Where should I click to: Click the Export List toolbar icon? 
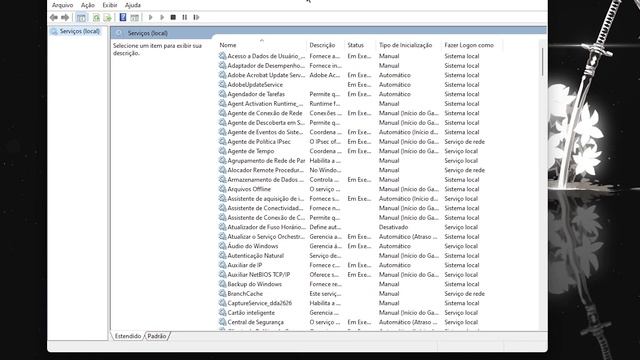(x=107, y=18)
